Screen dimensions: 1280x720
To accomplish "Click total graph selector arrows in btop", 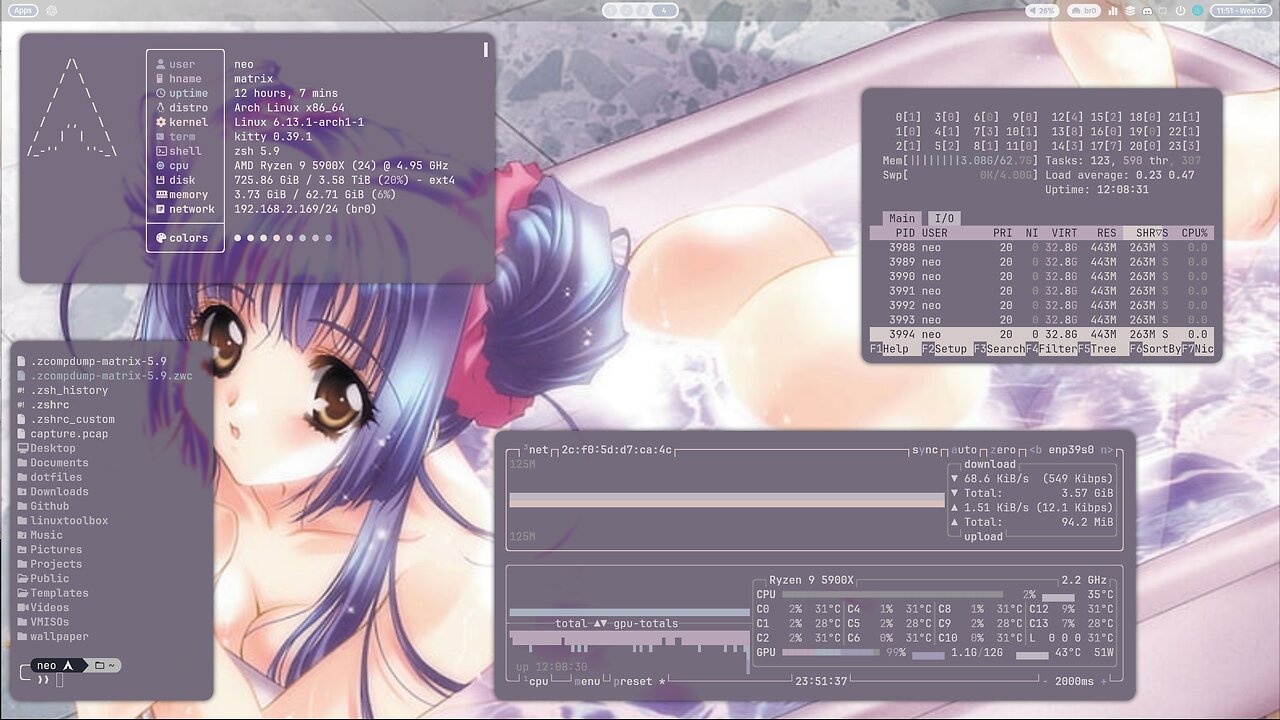I will 600,623.
